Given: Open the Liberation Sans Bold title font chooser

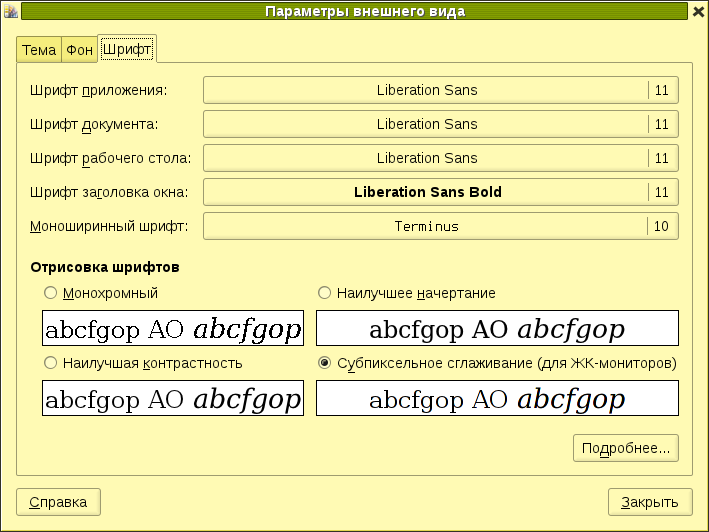Looking at the screenshot, I should coord(441,192).
